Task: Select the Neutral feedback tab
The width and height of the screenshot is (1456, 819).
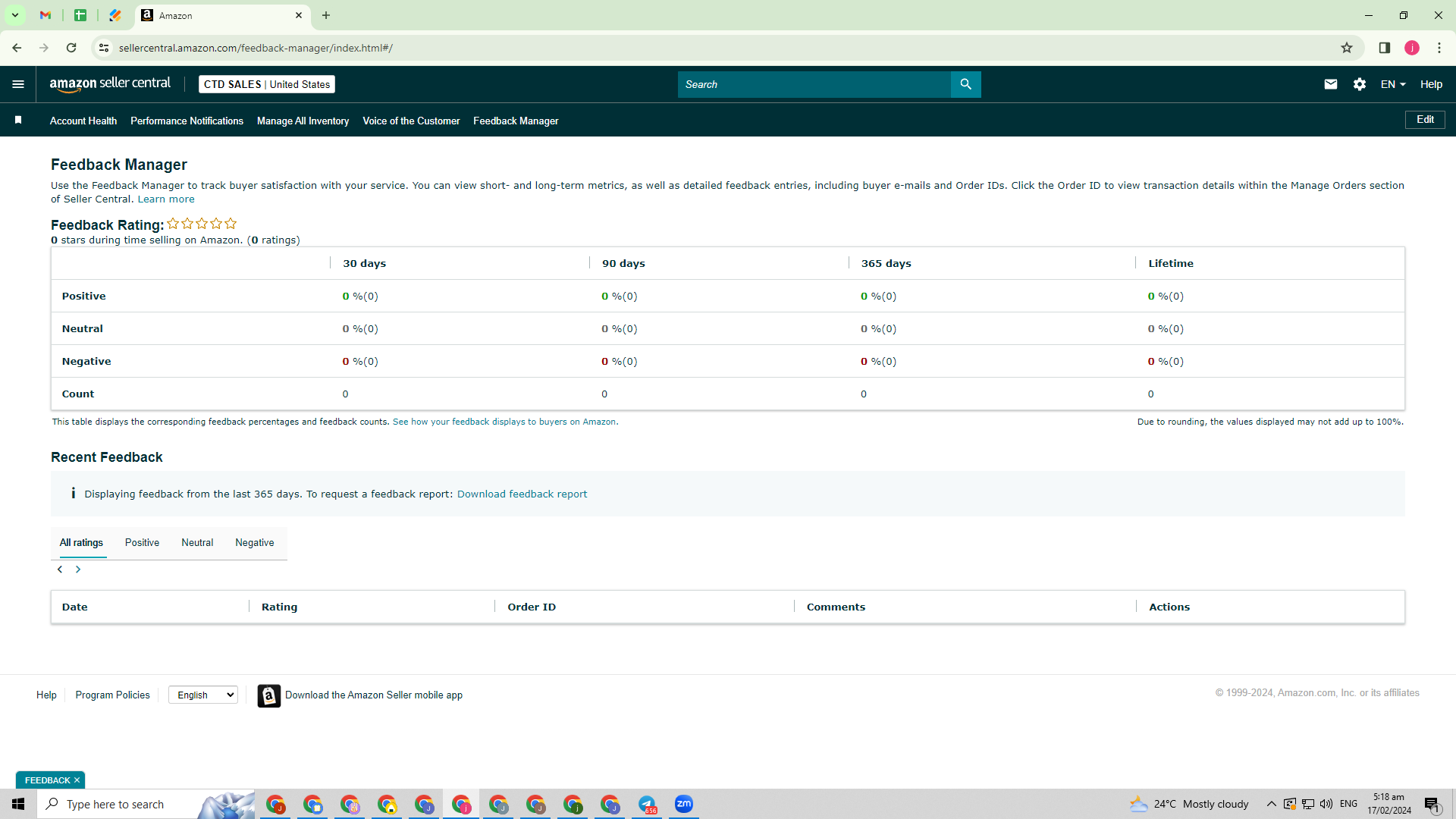Action: coord(197,543)
